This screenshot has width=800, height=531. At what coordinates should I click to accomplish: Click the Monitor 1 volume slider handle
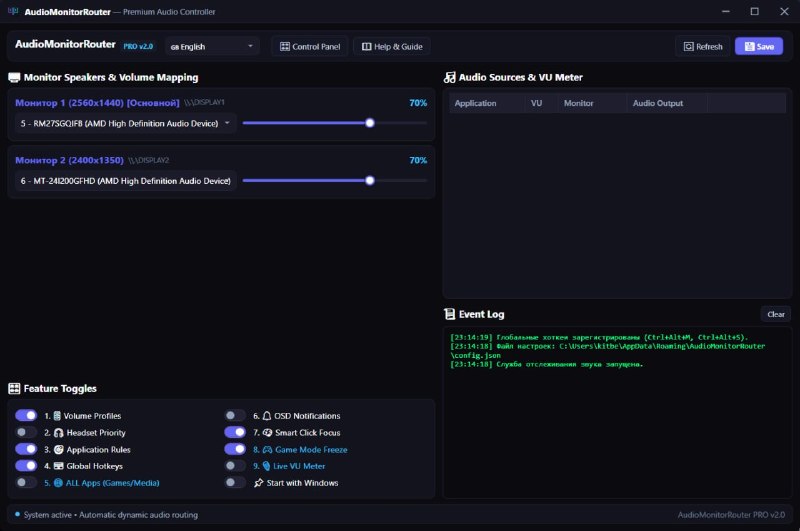pyautogui.click(x=370, y=123)
